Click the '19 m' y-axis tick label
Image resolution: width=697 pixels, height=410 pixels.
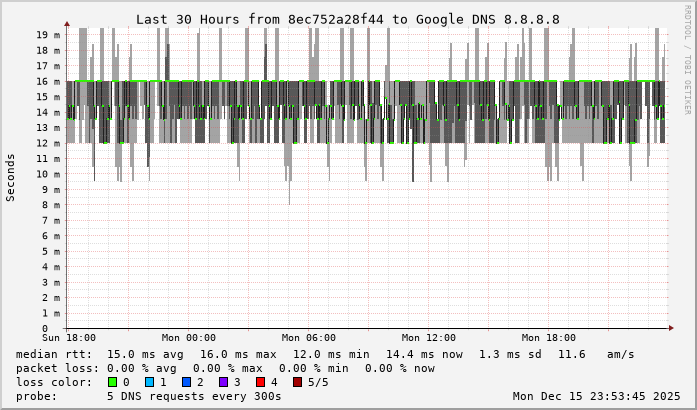pos(48,35)
